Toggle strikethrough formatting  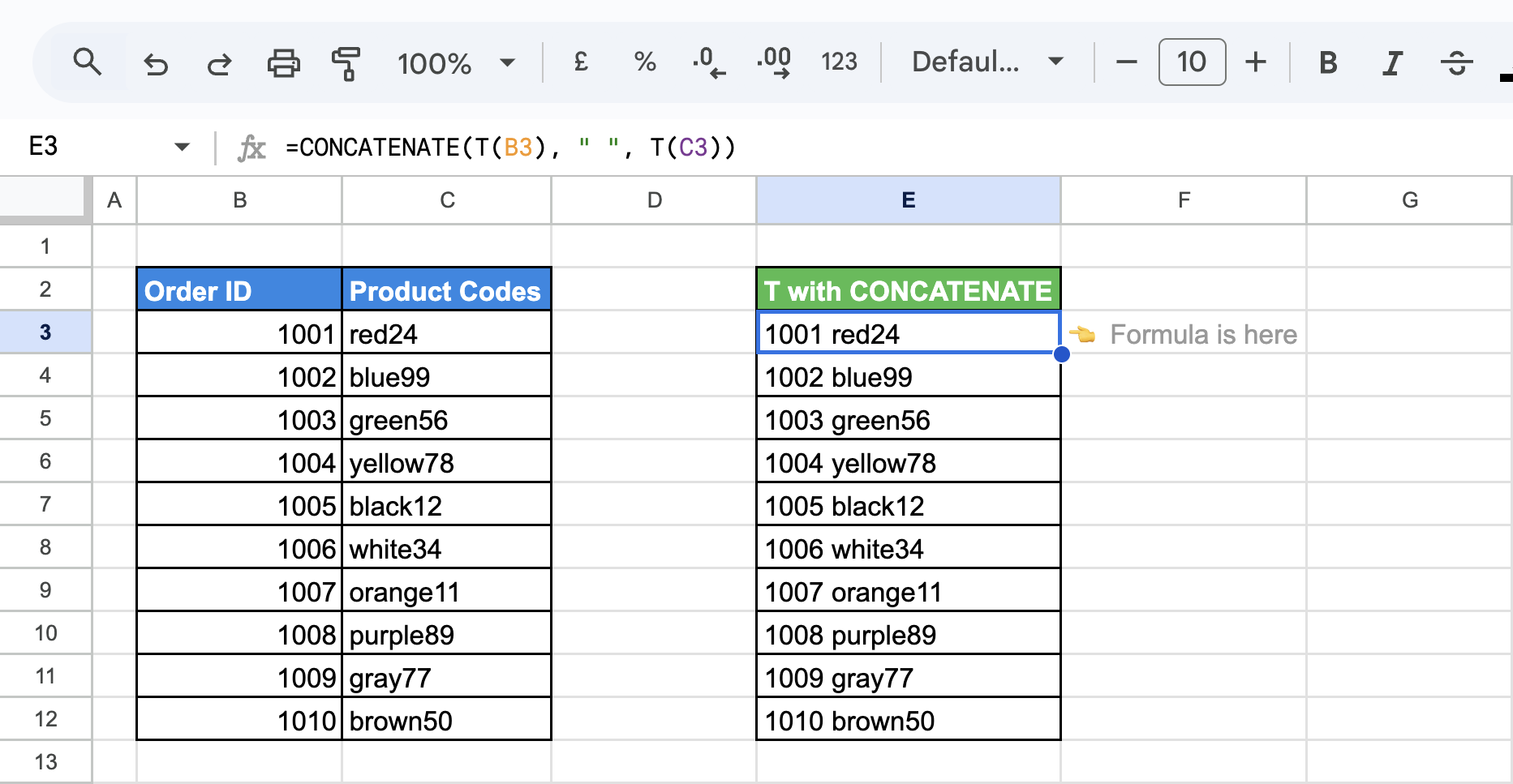1457,62
